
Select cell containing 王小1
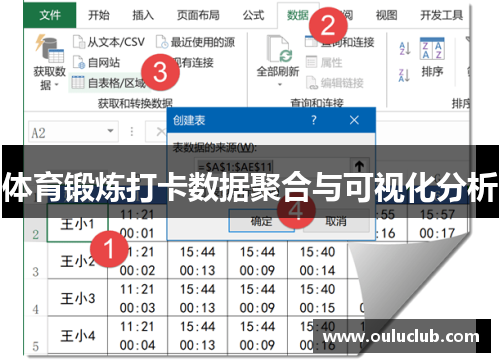tap(77, 223)
